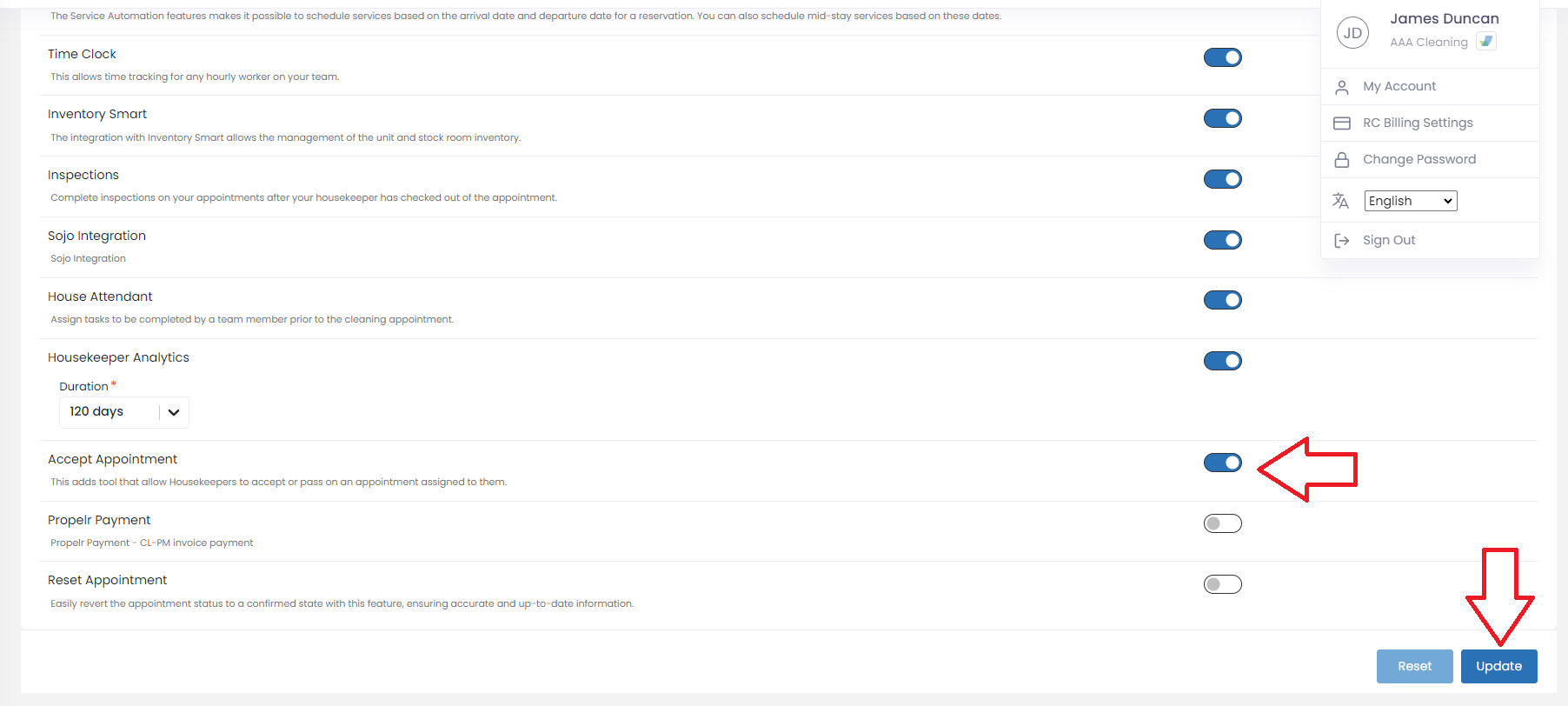Click the language translate icon
The height and width of the screenshot is (706, 1568).
[x=1340, y=201]
